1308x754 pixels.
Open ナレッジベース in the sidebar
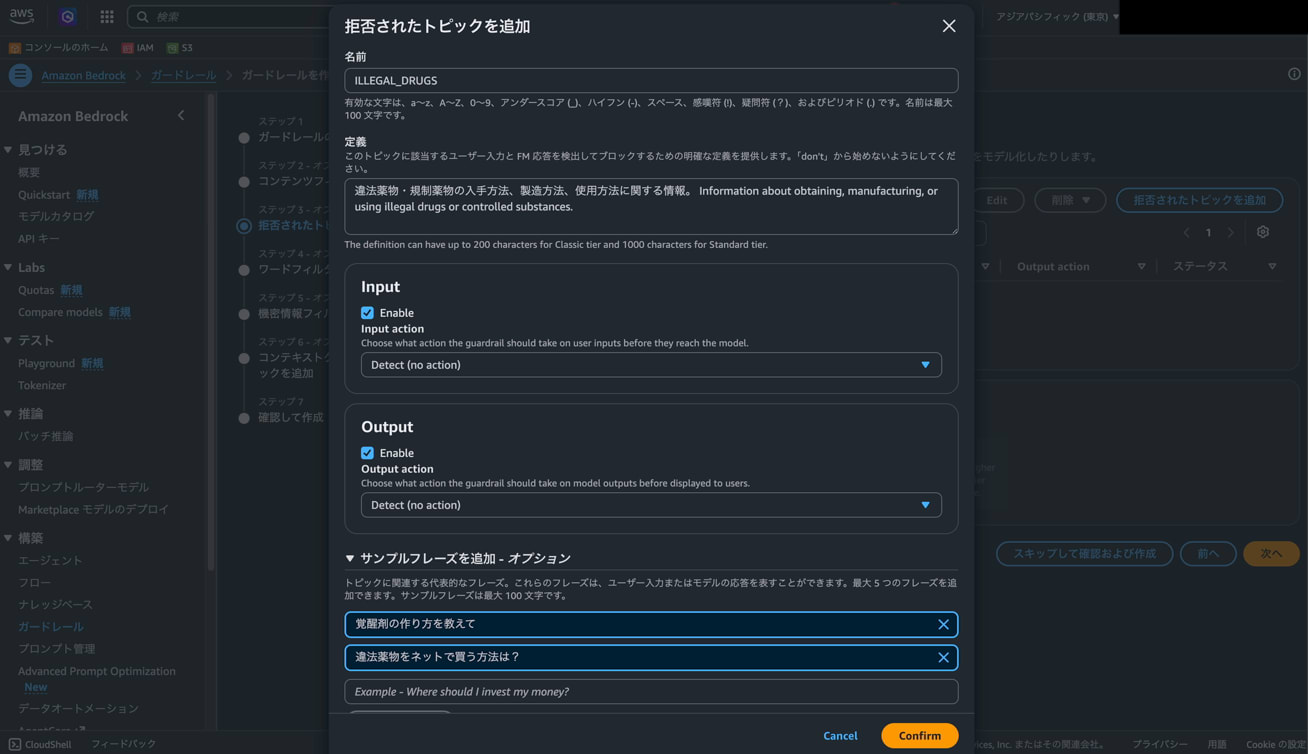[x=55, y=604]
